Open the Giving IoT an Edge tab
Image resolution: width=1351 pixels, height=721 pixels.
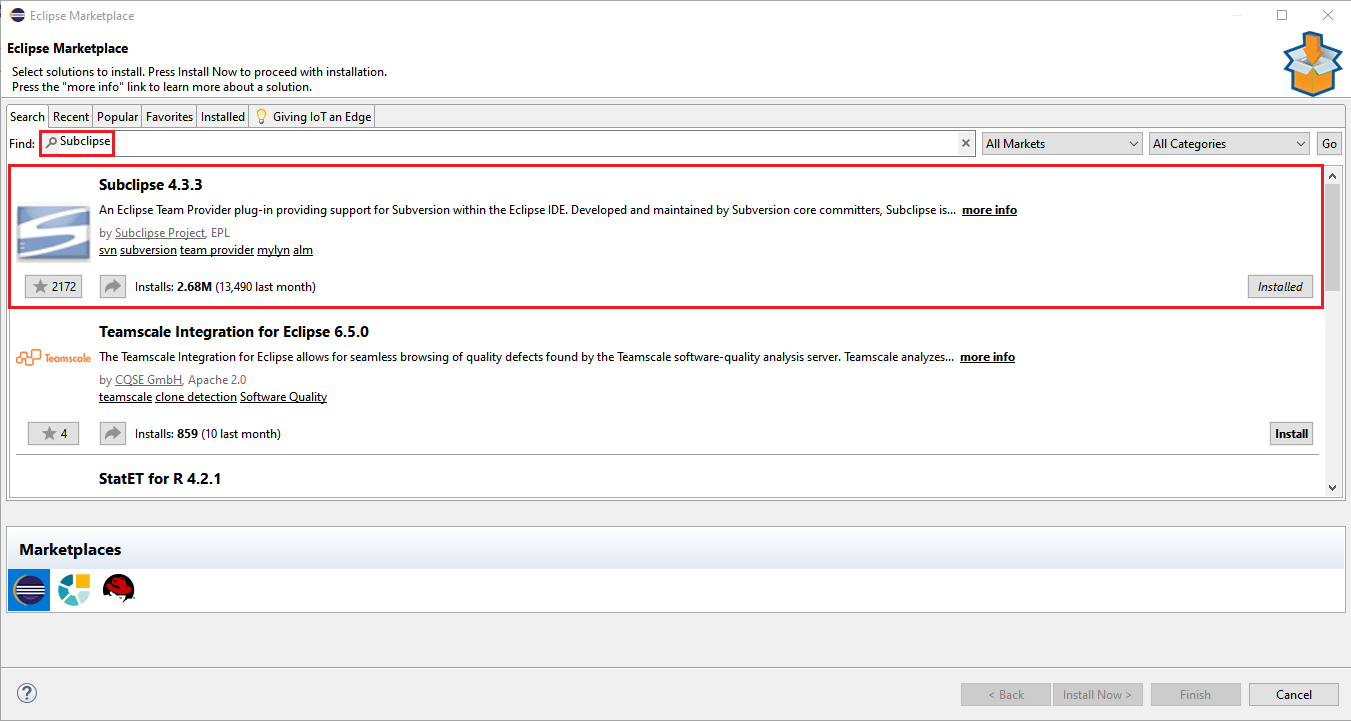[x=313, y=117]
